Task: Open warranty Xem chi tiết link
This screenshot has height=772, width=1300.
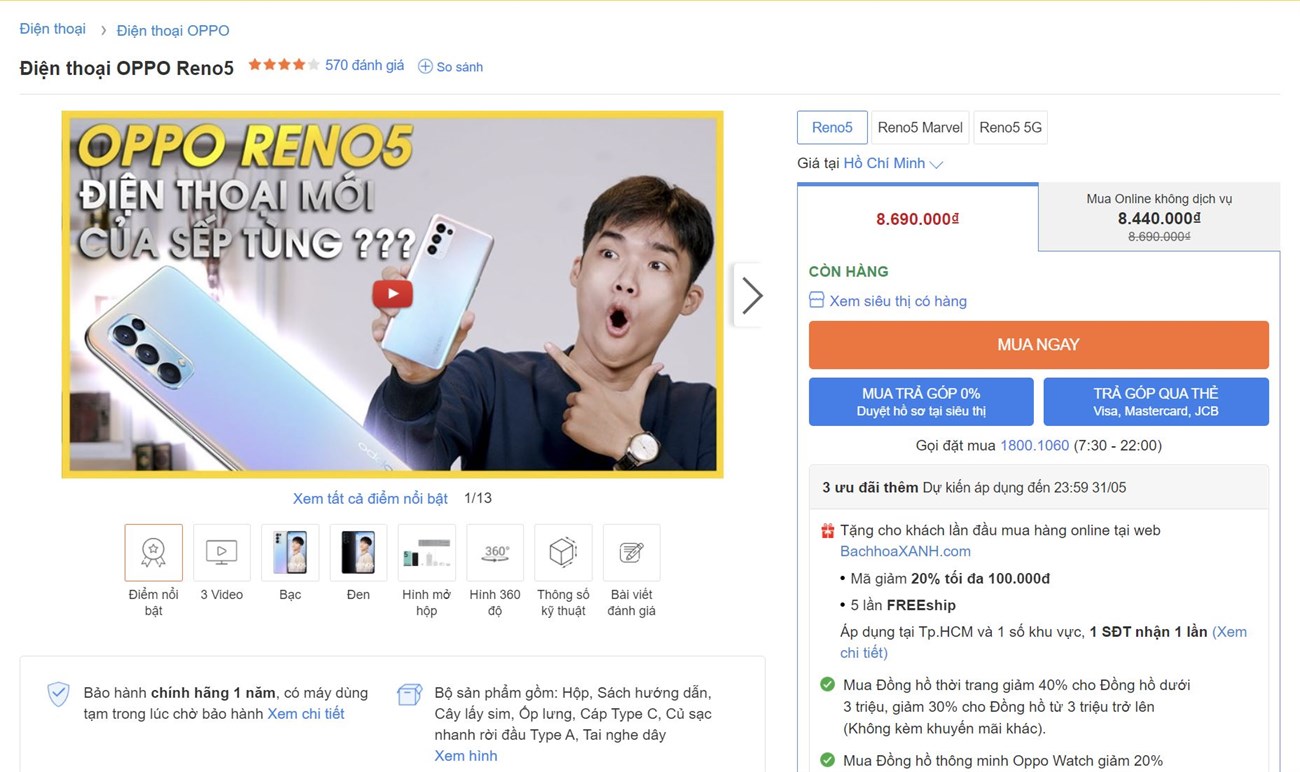Action: [306, 714]
